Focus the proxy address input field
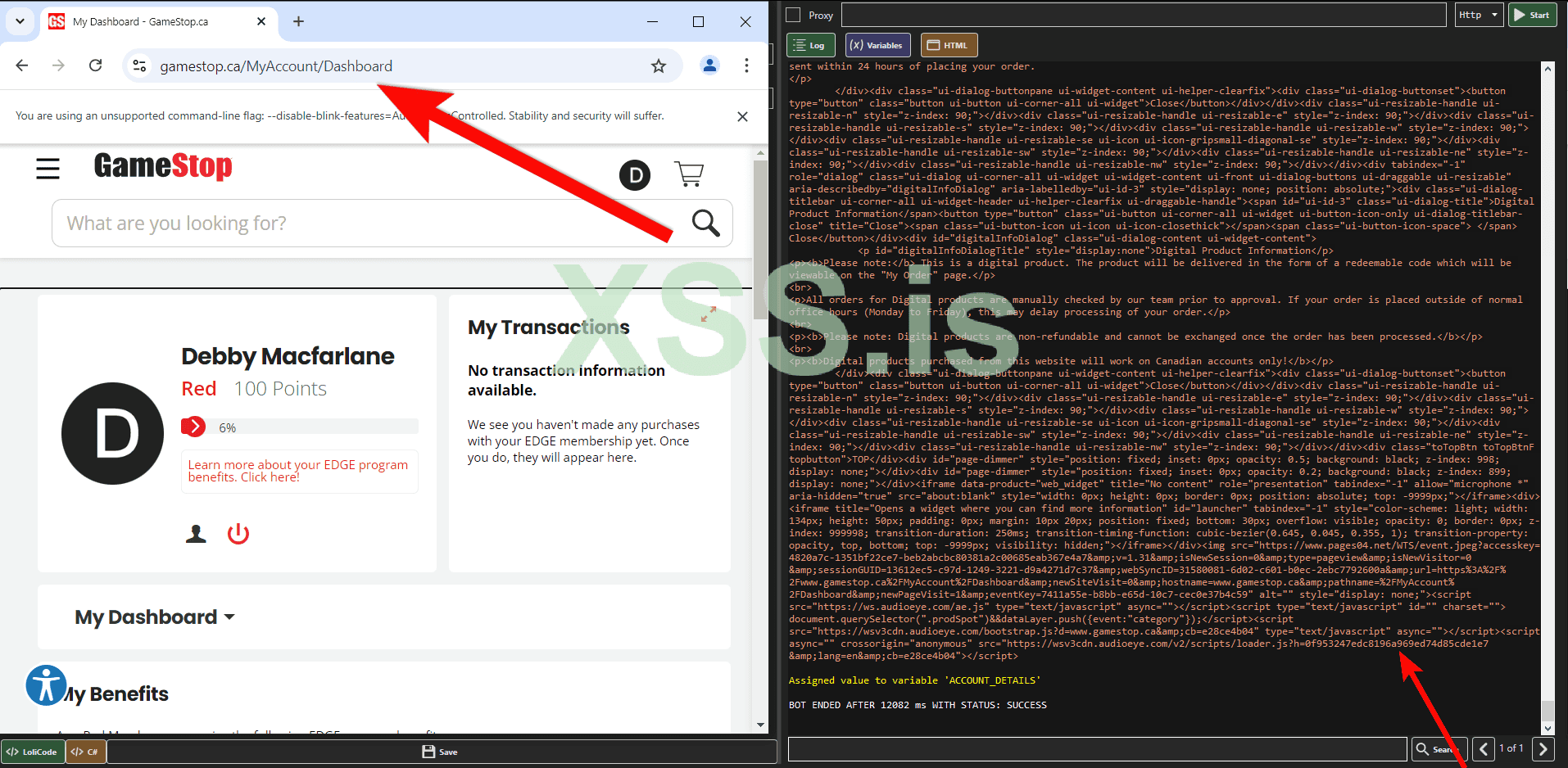 click(1144, 15)
